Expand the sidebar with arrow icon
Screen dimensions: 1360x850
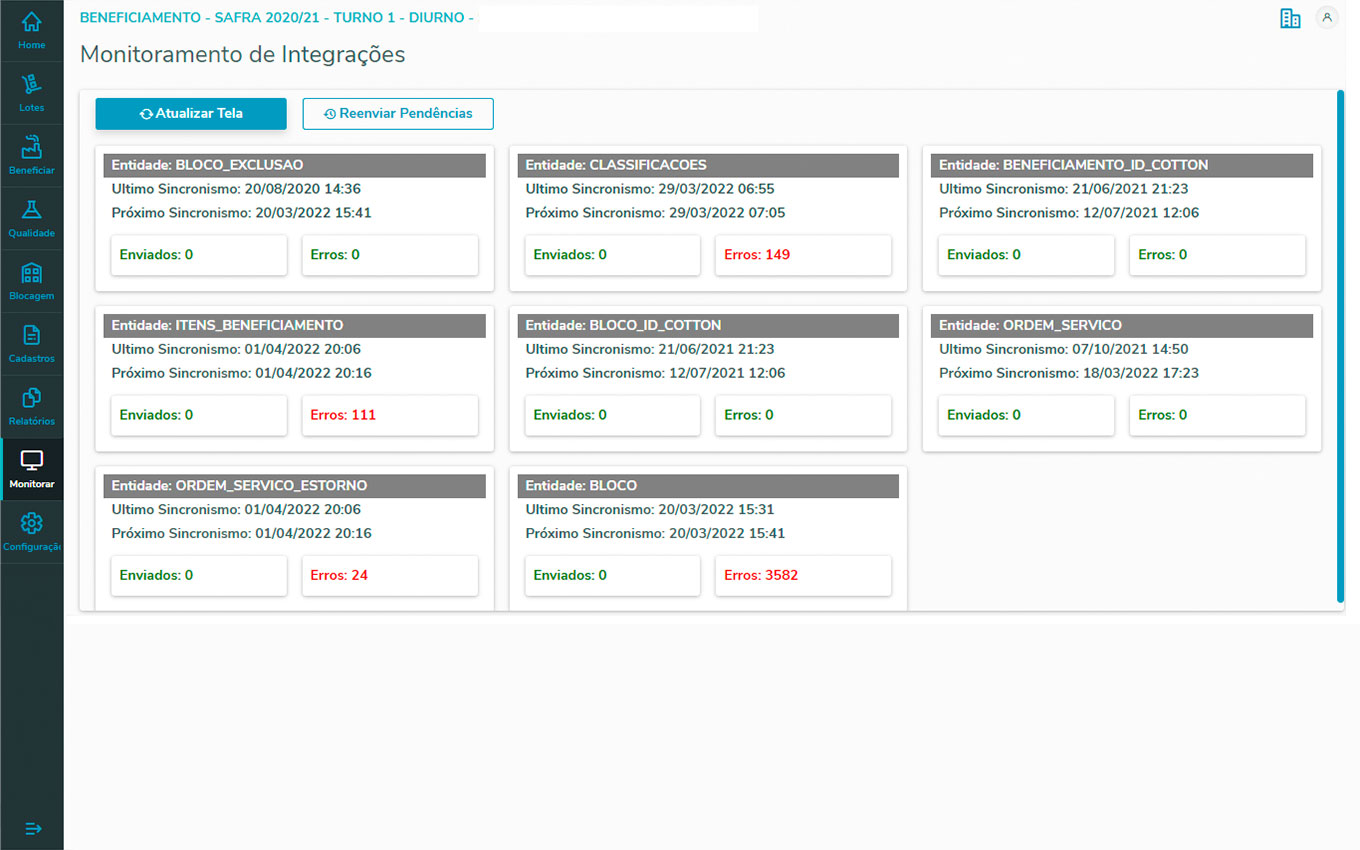33,828
